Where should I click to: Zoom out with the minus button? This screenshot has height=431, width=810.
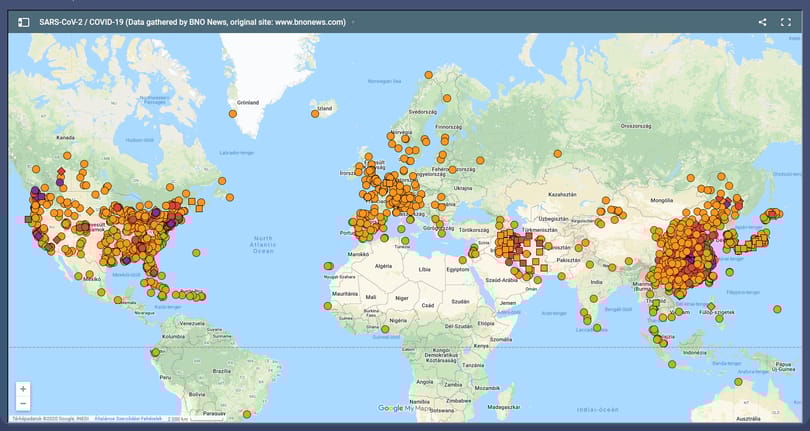[23, 404]
